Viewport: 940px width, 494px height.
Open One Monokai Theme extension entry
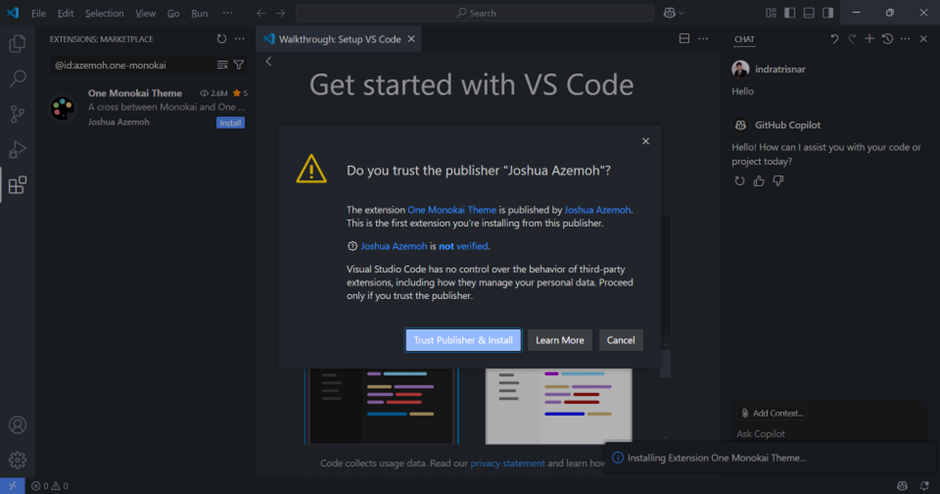pyautogui.click(x=147, y=107)
